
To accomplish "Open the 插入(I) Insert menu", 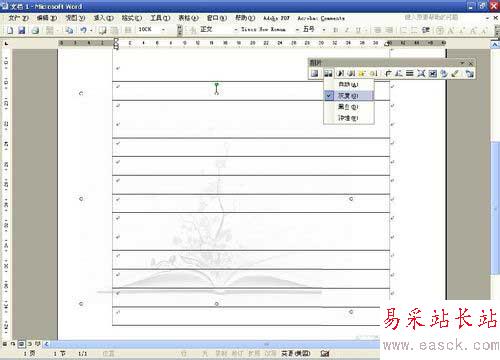I will point(103,18).
